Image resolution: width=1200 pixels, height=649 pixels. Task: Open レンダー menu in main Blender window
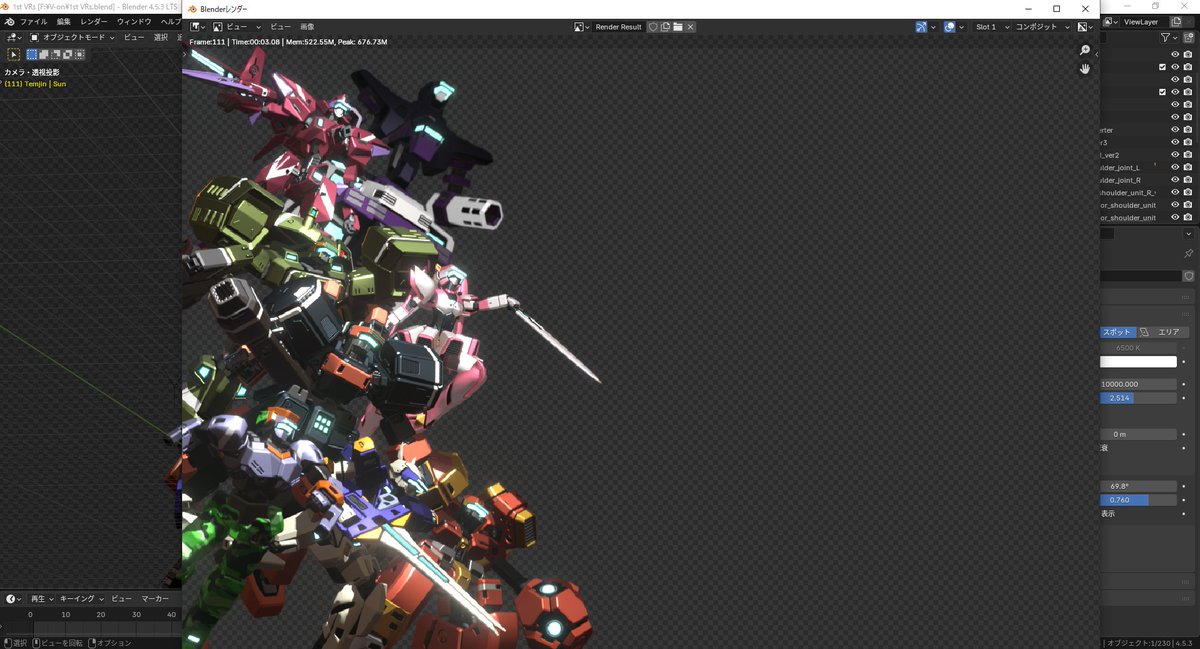tap(94, 21)
